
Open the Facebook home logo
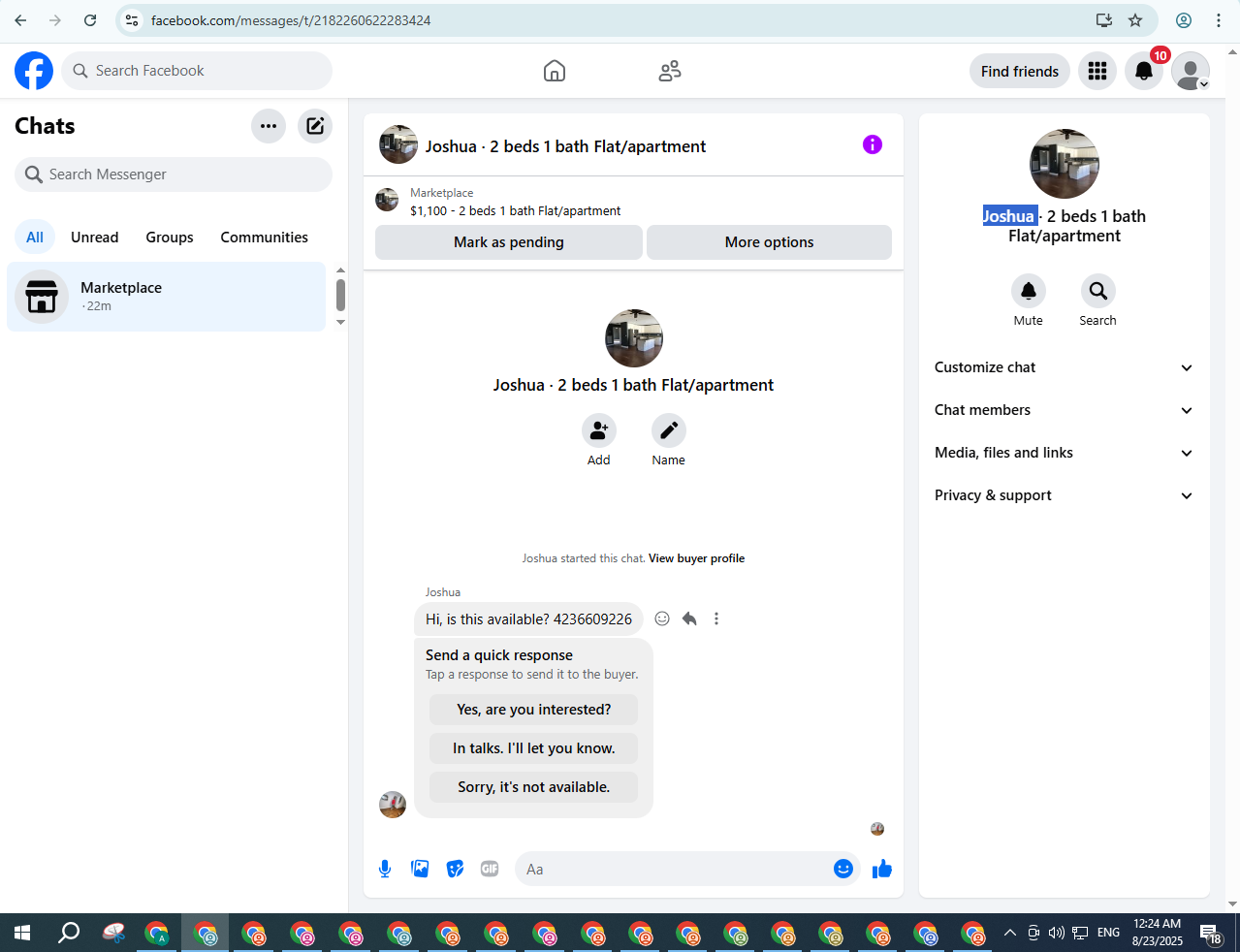pos(34,71)
